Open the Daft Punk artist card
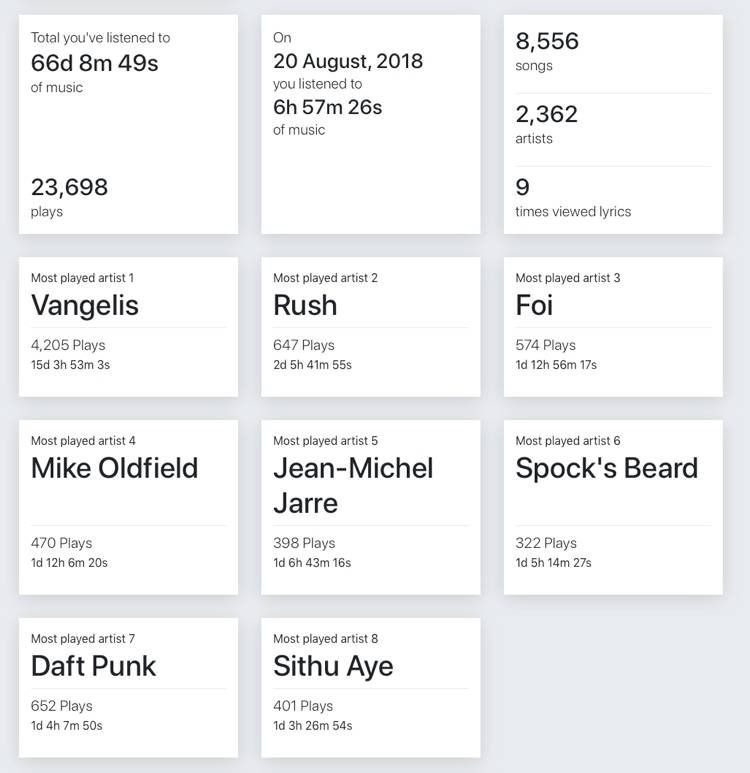Screen dimensions: 750x773 click(x=128, y=688)
